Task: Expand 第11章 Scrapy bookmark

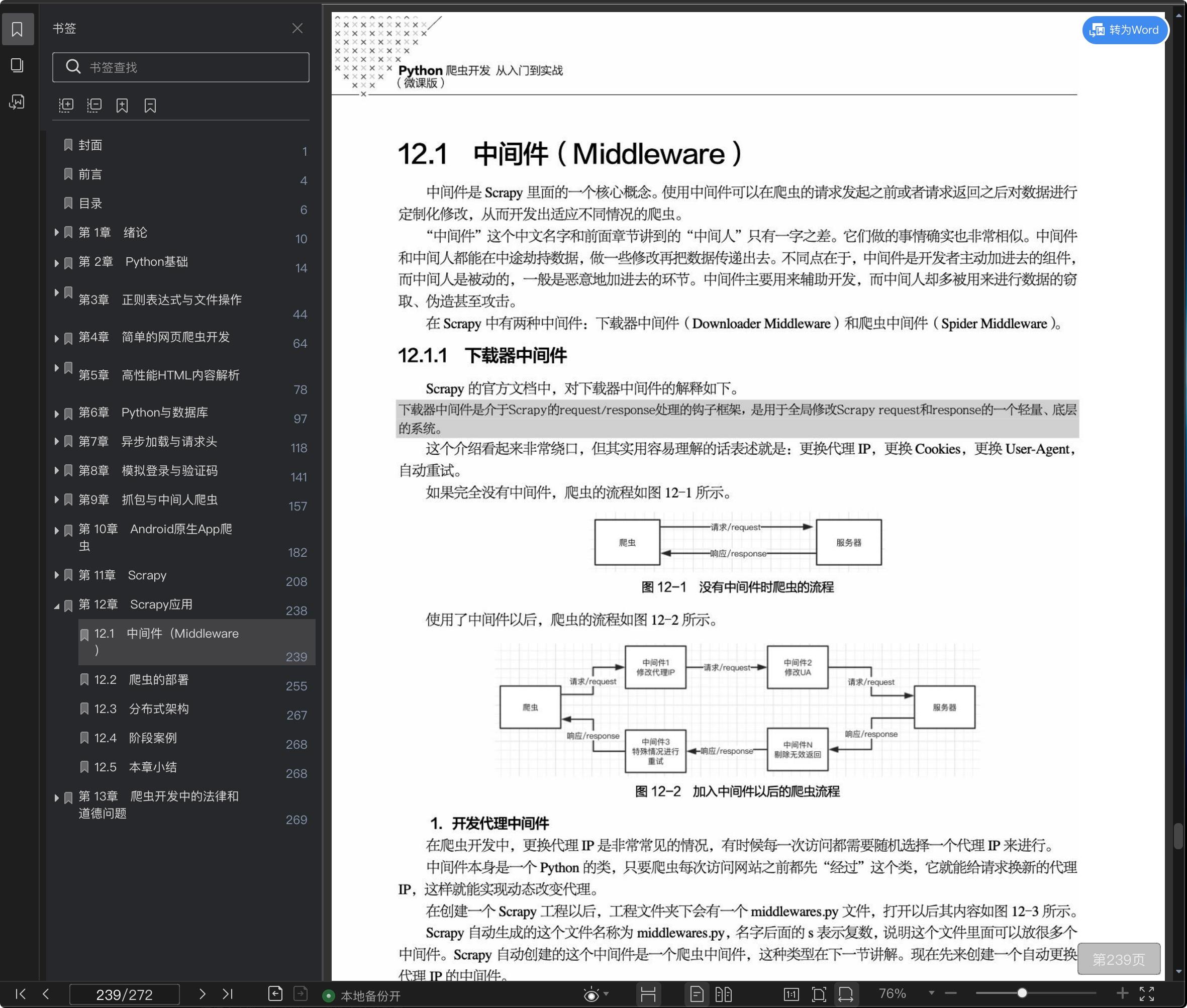Action: pyautogui.click(x=57, y=575)
